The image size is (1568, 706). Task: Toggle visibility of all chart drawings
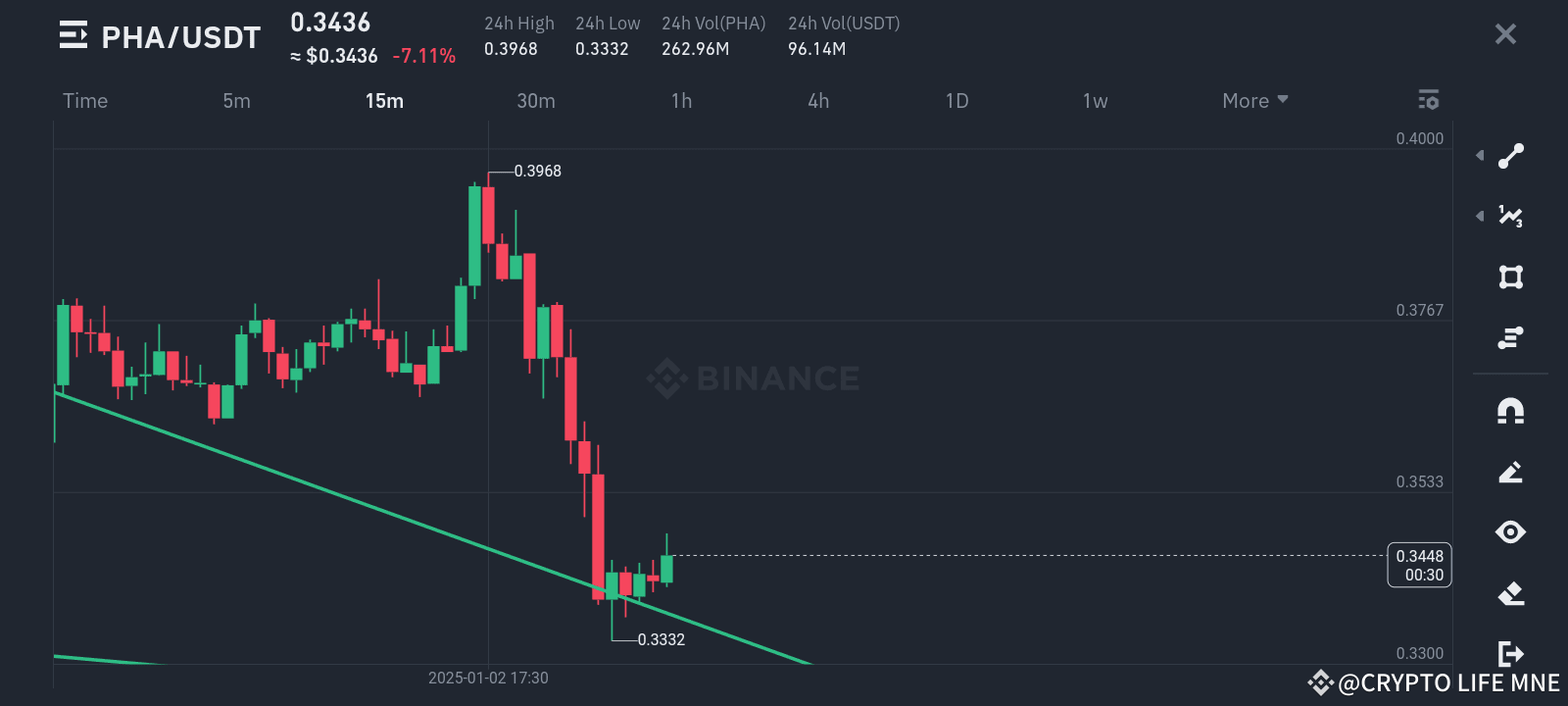(1512, 532)
